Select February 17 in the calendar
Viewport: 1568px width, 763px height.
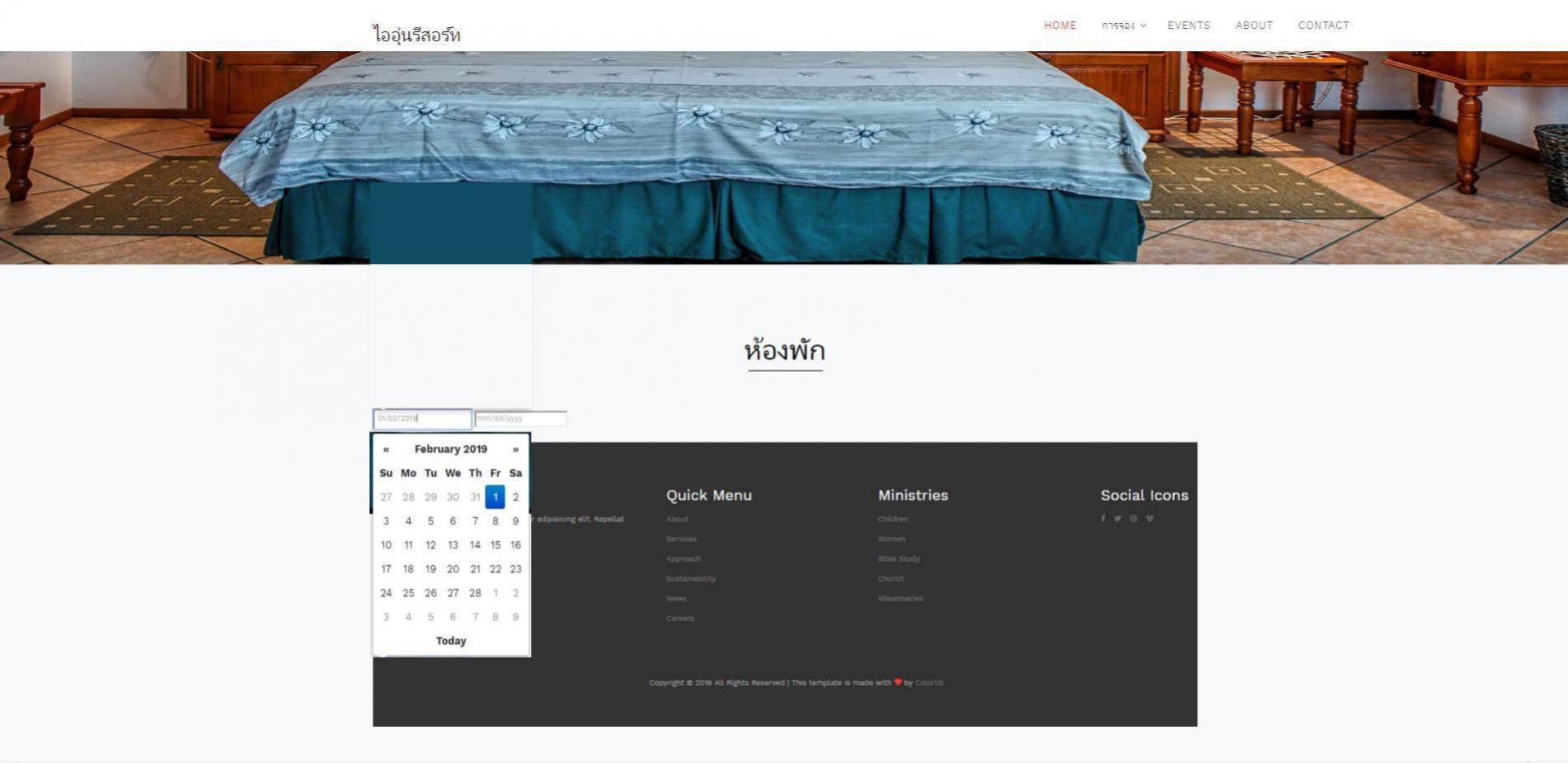click(x=386, y=569)
